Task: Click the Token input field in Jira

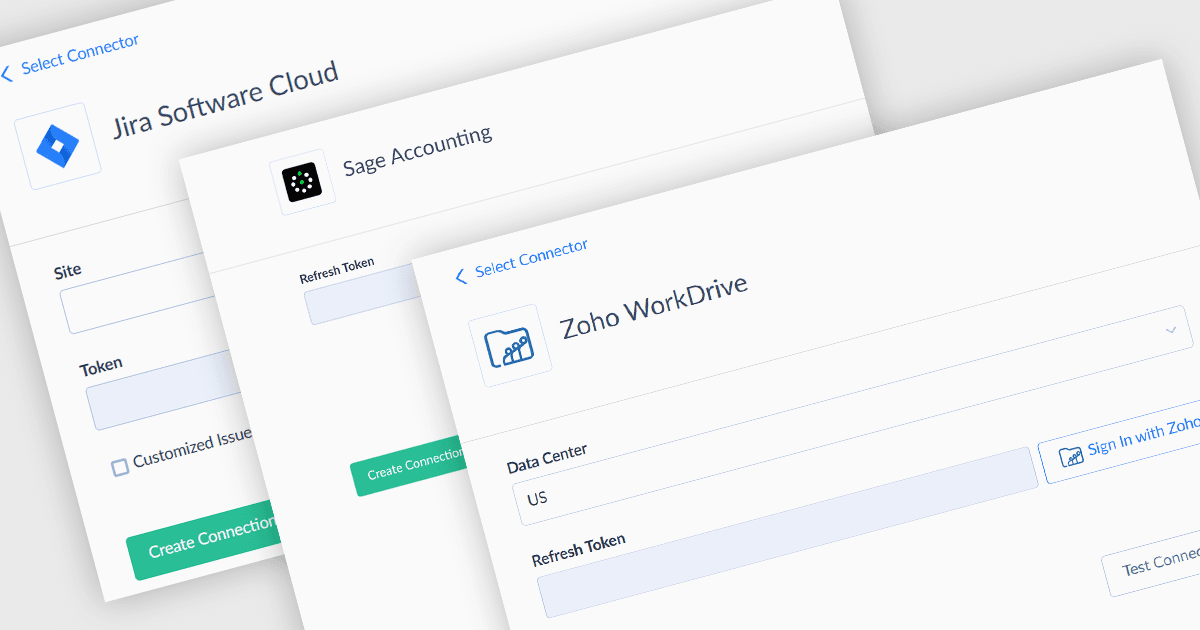Action: tap(165, 389)
